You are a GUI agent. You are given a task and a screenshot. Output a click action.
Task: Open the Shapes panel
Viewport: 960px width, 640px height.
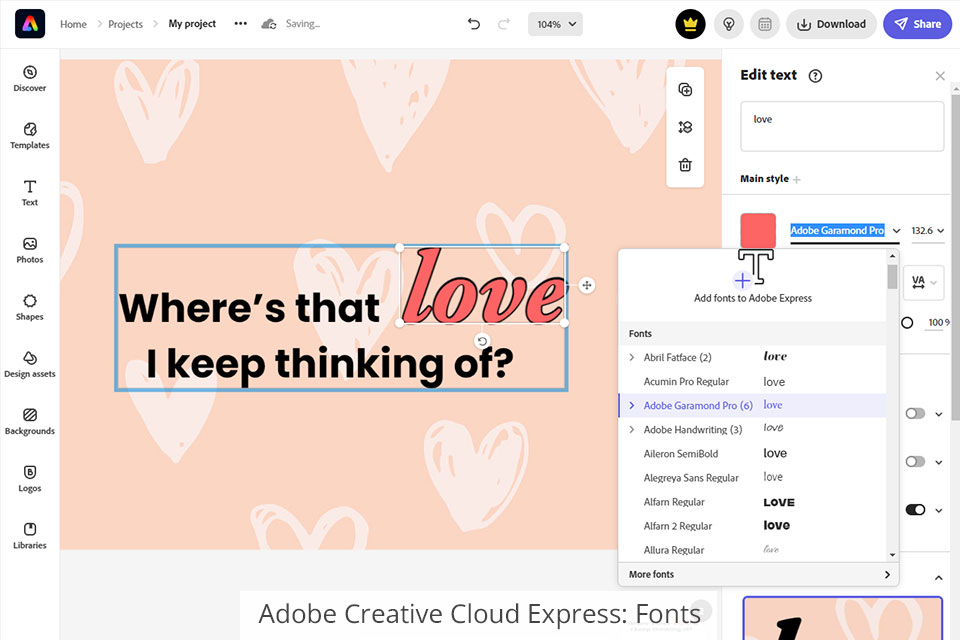coord(29,307)
